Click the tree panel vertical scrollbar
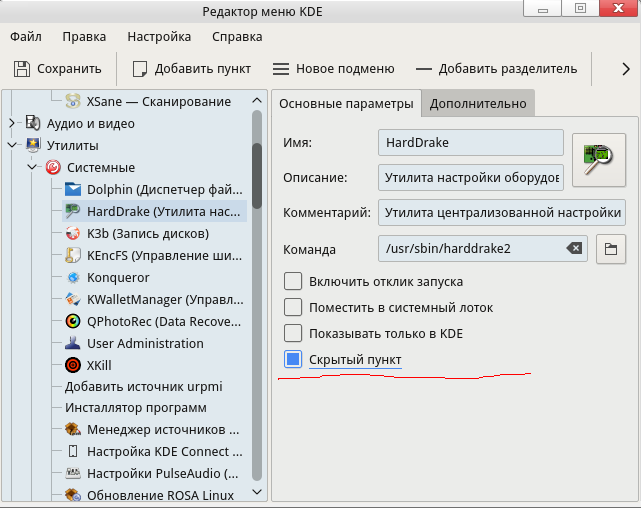This screenshot has height=508, width=641. [x=257, y=300]
